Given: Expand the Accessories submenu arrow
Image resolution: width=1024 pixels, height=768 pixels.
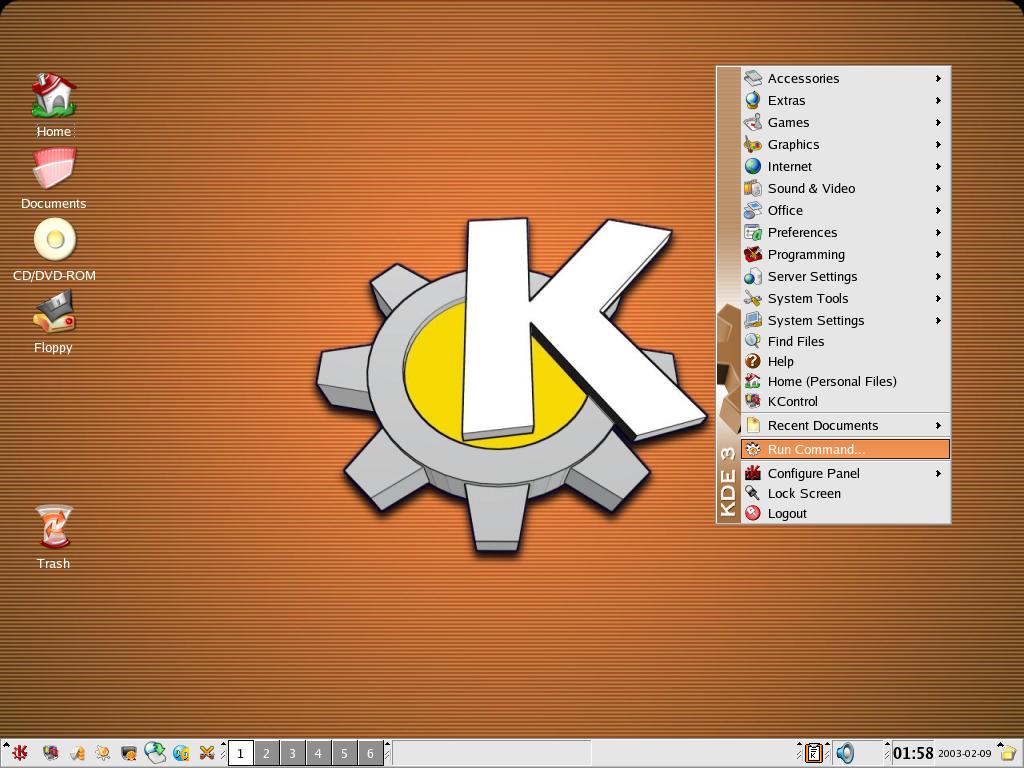Looking at the screenshot, I should coord(938,78).
